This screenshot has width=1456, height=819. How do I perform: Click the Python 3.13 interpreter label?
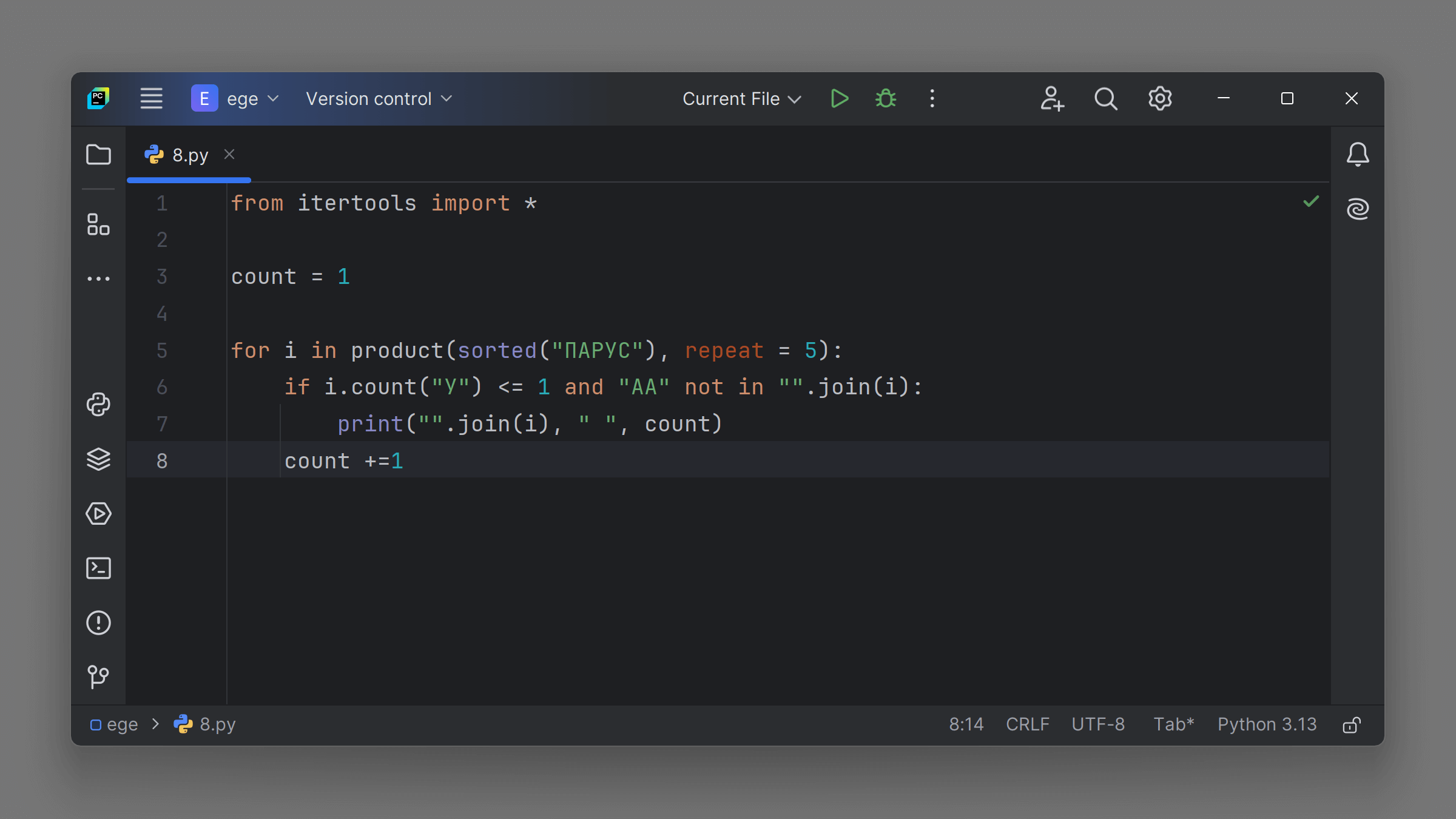coord(1267,724)
